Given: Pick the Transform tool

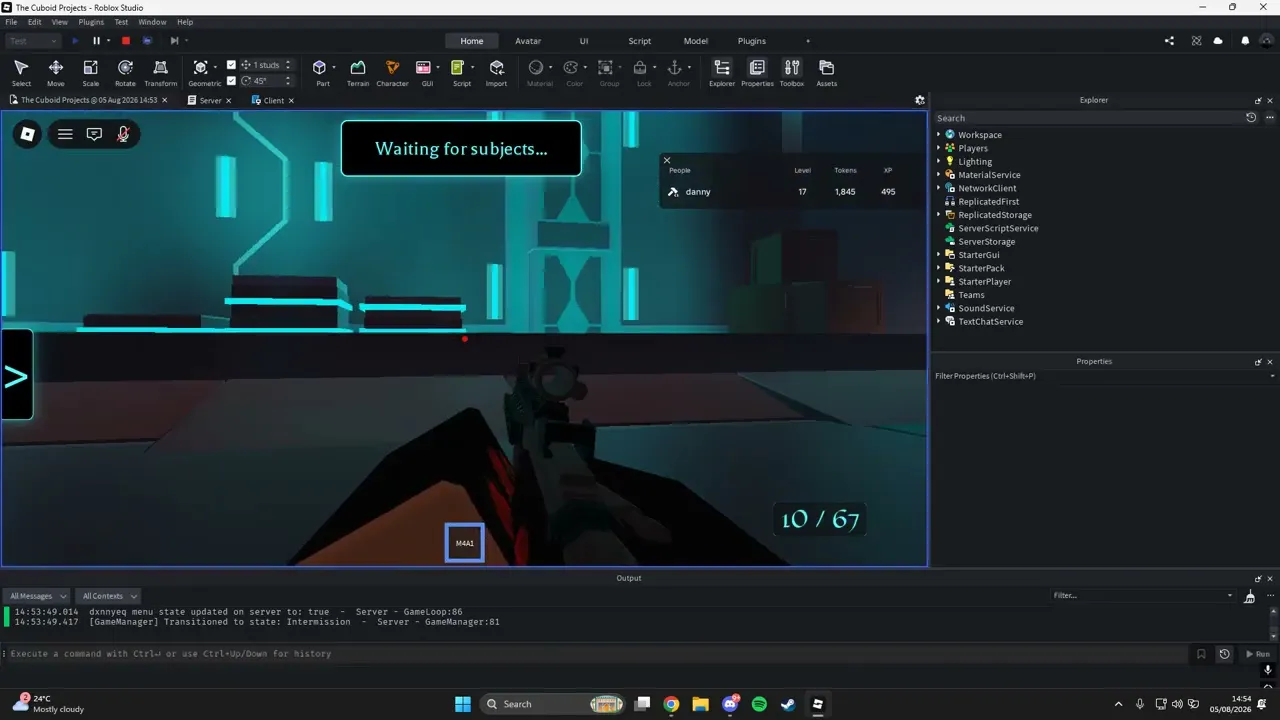Looking at the screenshot, I should click(x=160, y=72).
